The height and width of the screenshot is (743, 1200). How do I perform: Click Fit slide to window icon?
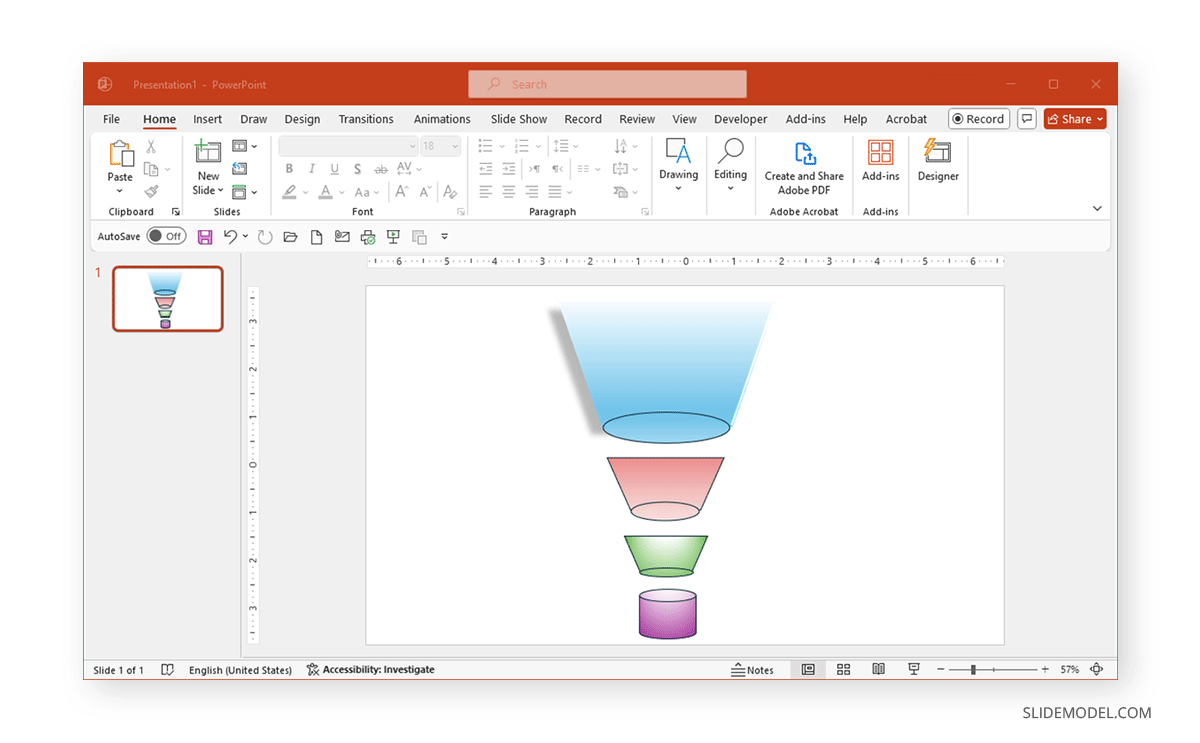(1096, 670)
